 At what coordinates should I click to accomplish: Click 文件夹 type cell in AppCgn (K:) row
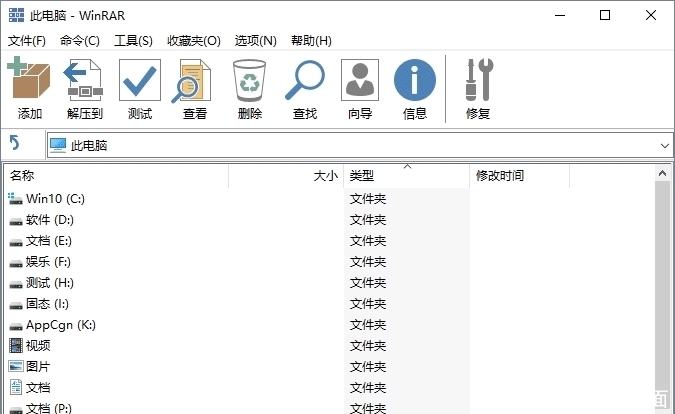368,325
